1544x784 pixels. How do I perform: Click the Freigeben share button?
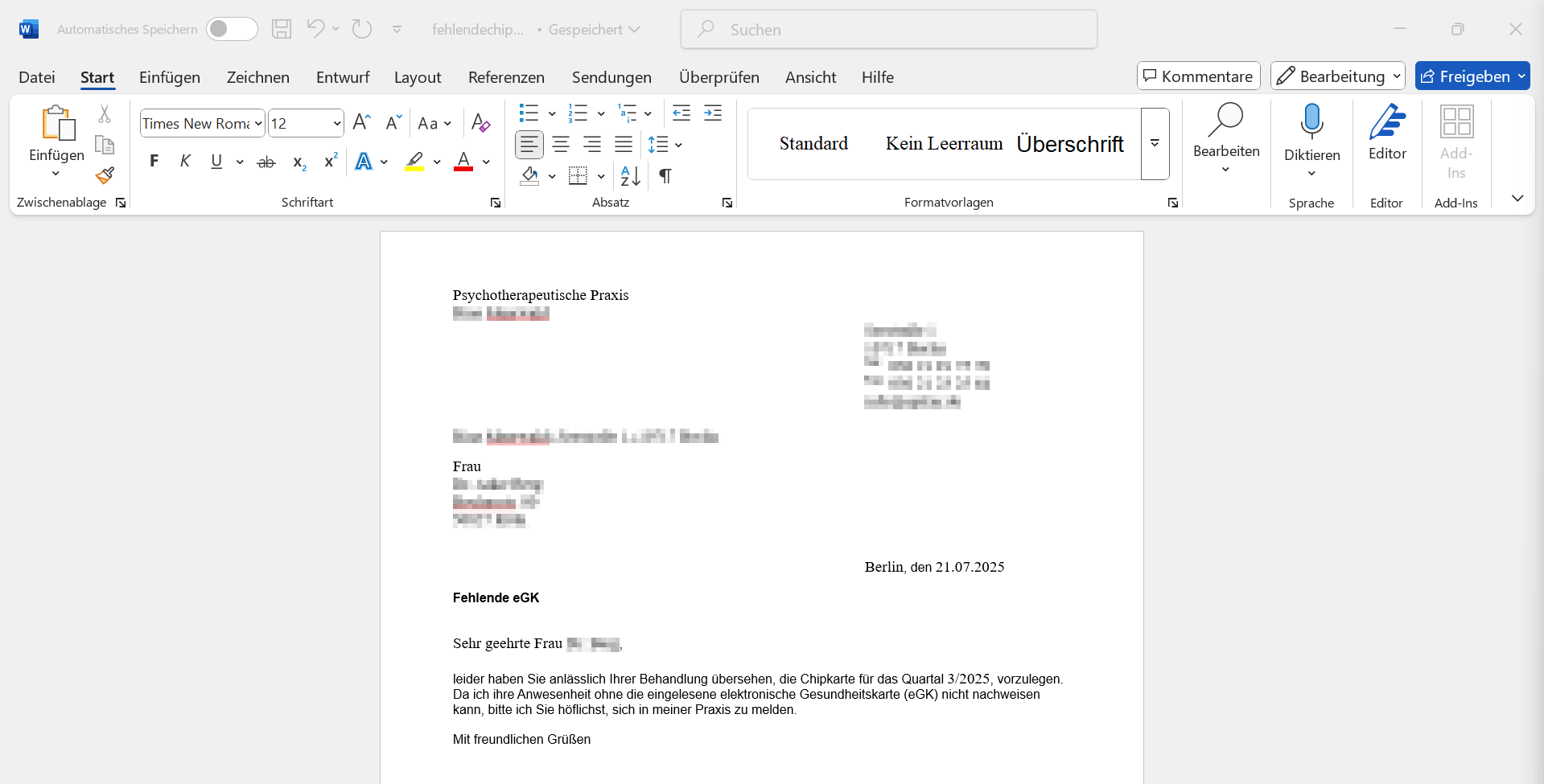[x=1472, y=76]
